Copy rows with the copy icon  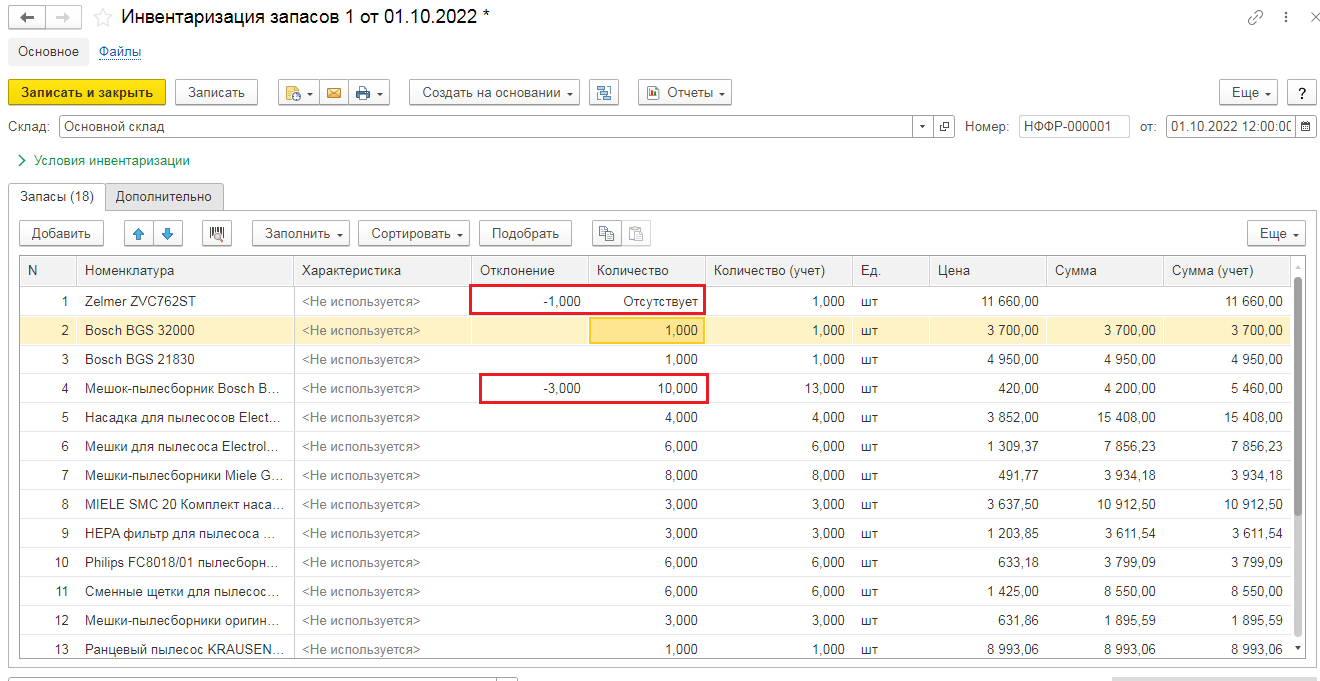point(606,233)
